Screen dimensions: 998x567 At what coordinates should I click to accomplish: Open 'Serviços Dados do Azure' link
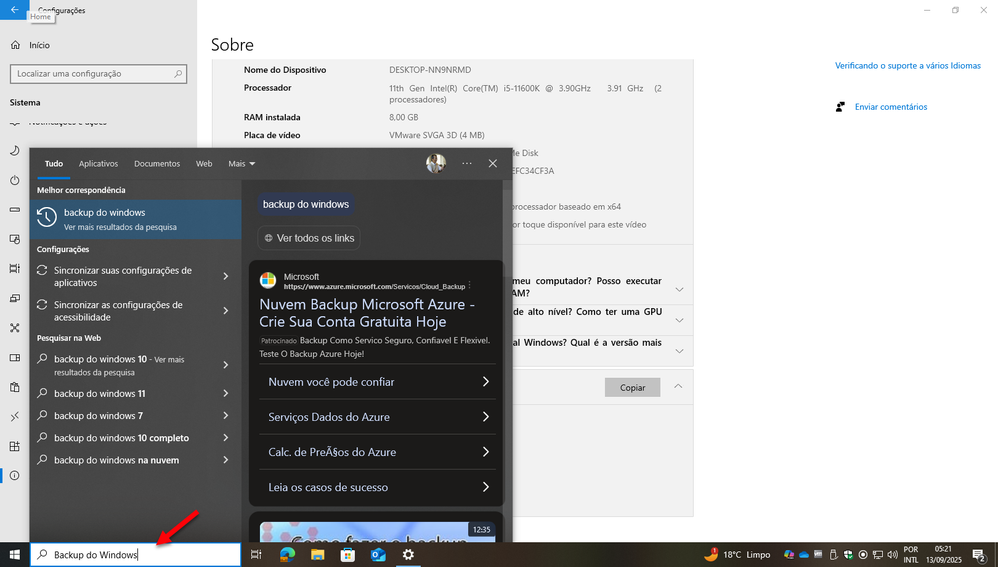(377, 417)
